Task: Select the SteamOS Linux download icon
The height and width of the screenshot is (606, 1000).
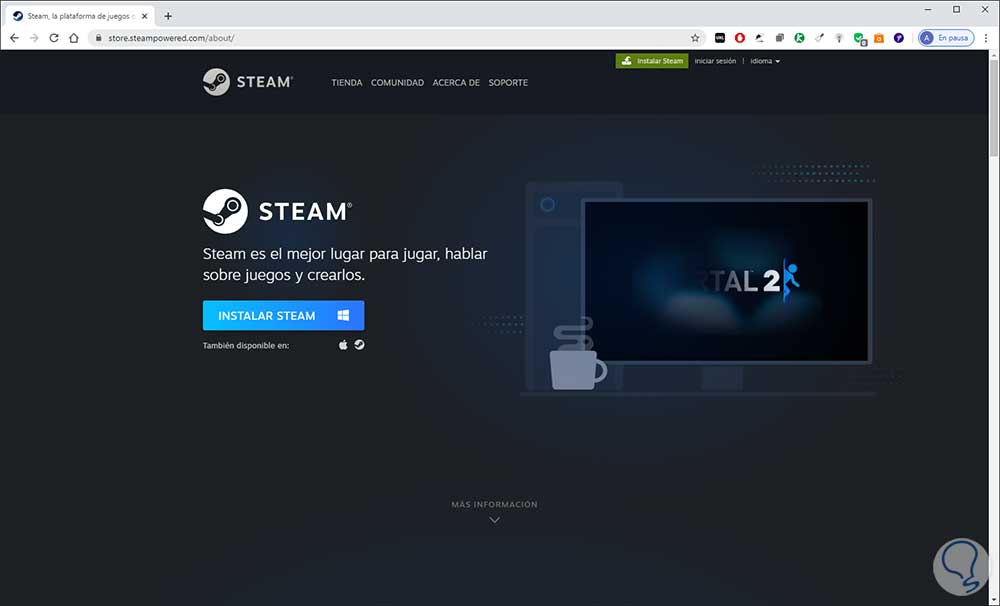Action: click(360, 344)
